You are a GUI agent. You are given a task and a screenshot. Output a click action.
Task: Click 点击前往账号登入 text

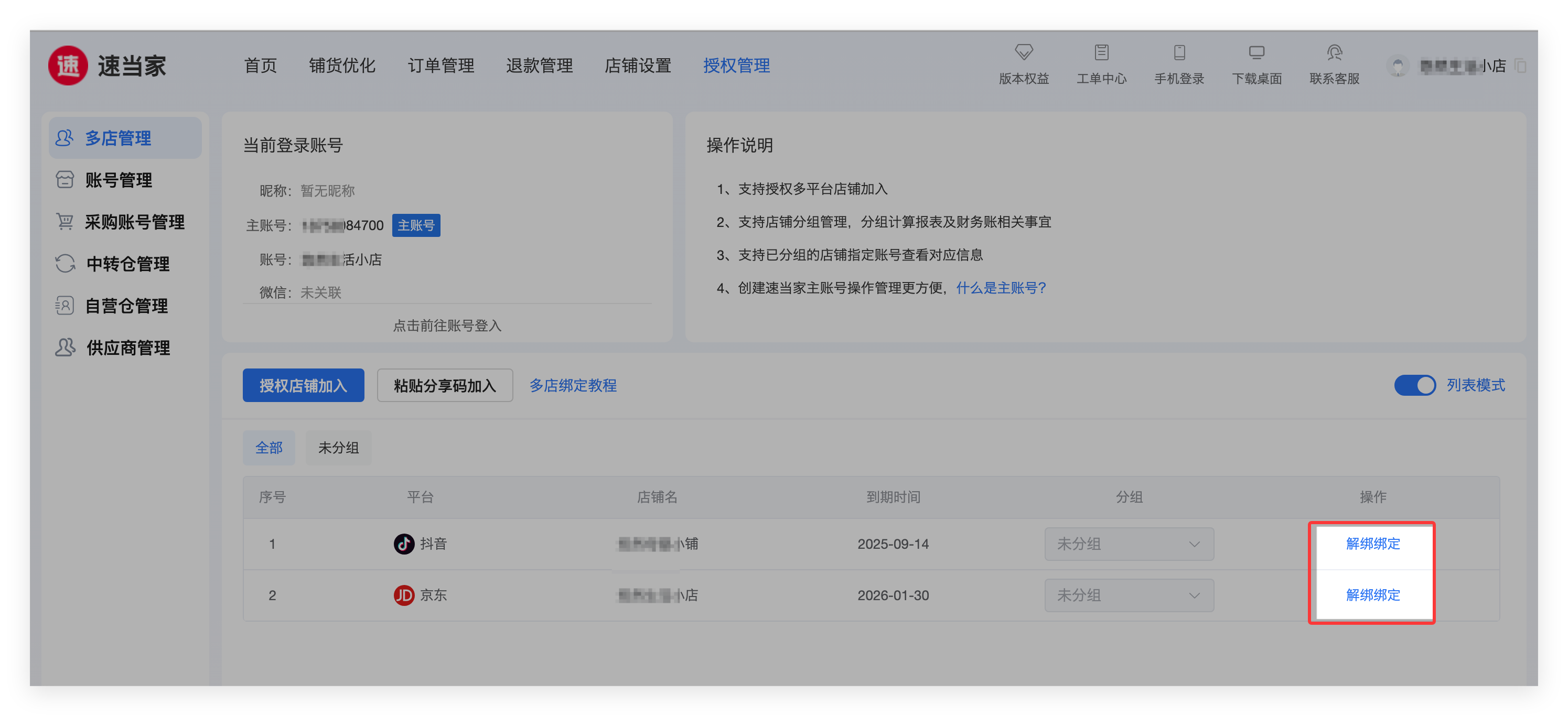coord(447,326)
